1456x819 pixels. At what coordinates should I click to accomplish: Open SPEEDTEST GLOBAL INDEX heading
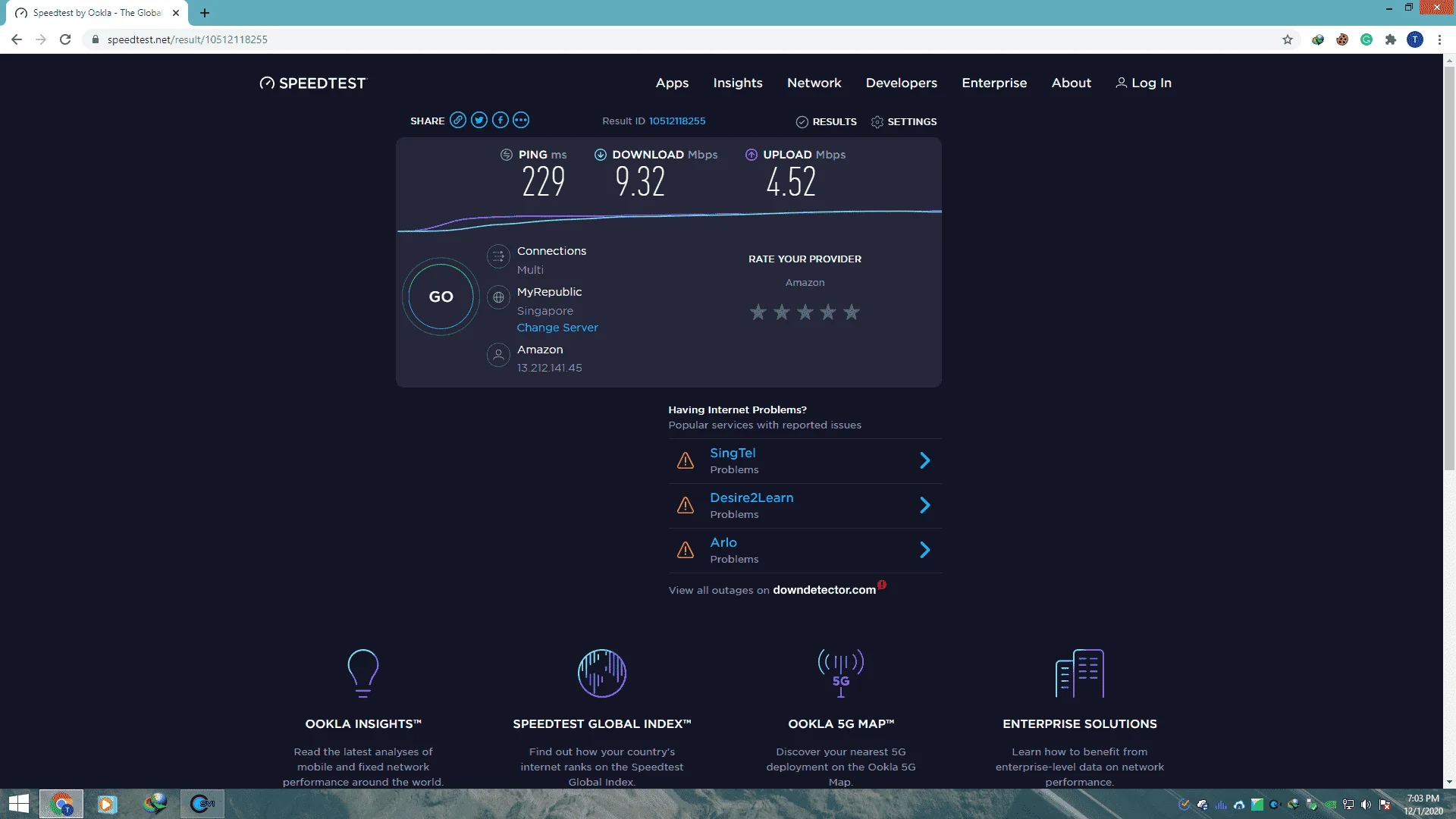[602, 724]
